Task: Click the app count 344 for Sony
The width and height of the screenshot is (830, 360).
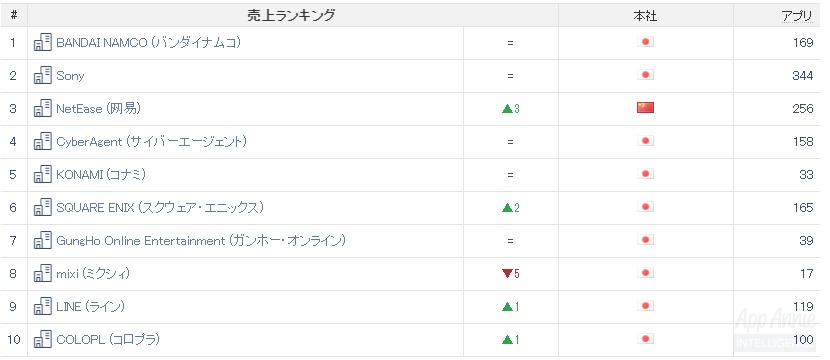Action: (802, 76)
